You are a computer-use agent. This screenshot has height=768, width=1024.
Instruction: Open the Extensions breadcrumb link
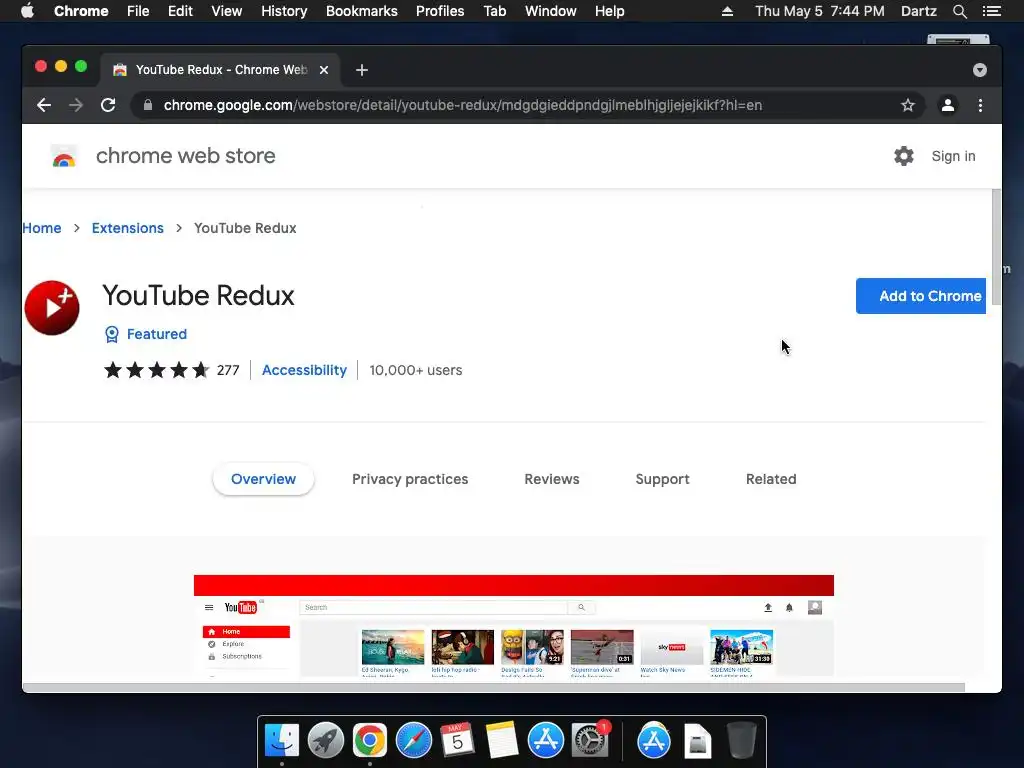pyautogui.click(x=127, y=228)
